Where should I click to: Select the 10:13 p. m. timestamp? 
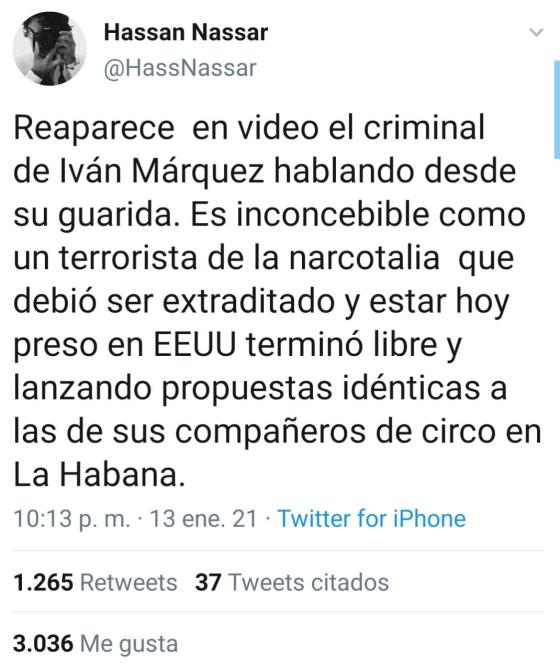[72, 519]
